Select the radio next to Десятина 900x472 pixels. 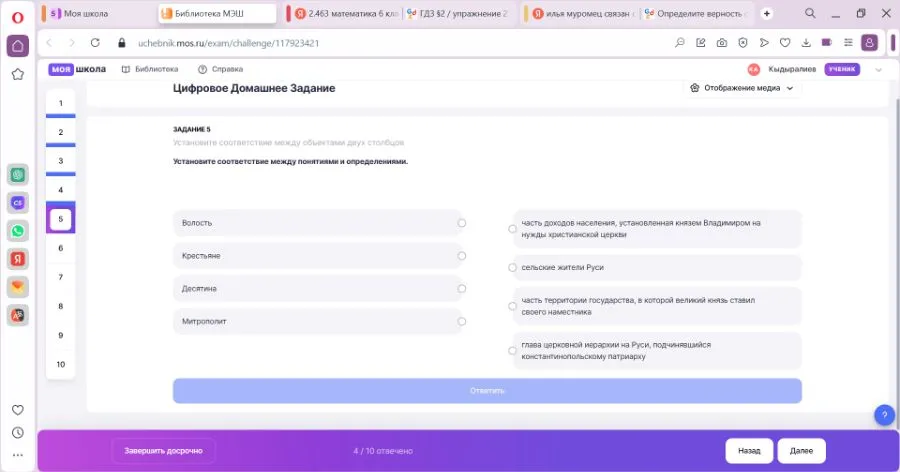(462, 289)
